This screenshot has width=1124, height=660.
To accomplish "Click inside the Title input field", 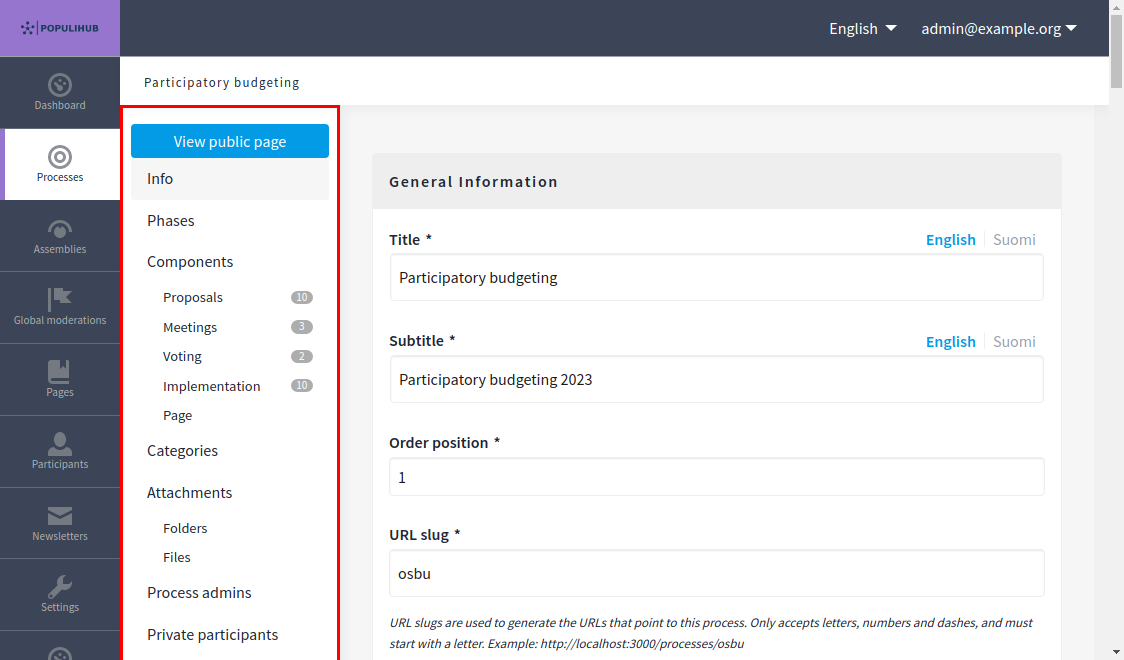I will click(716, 277).
